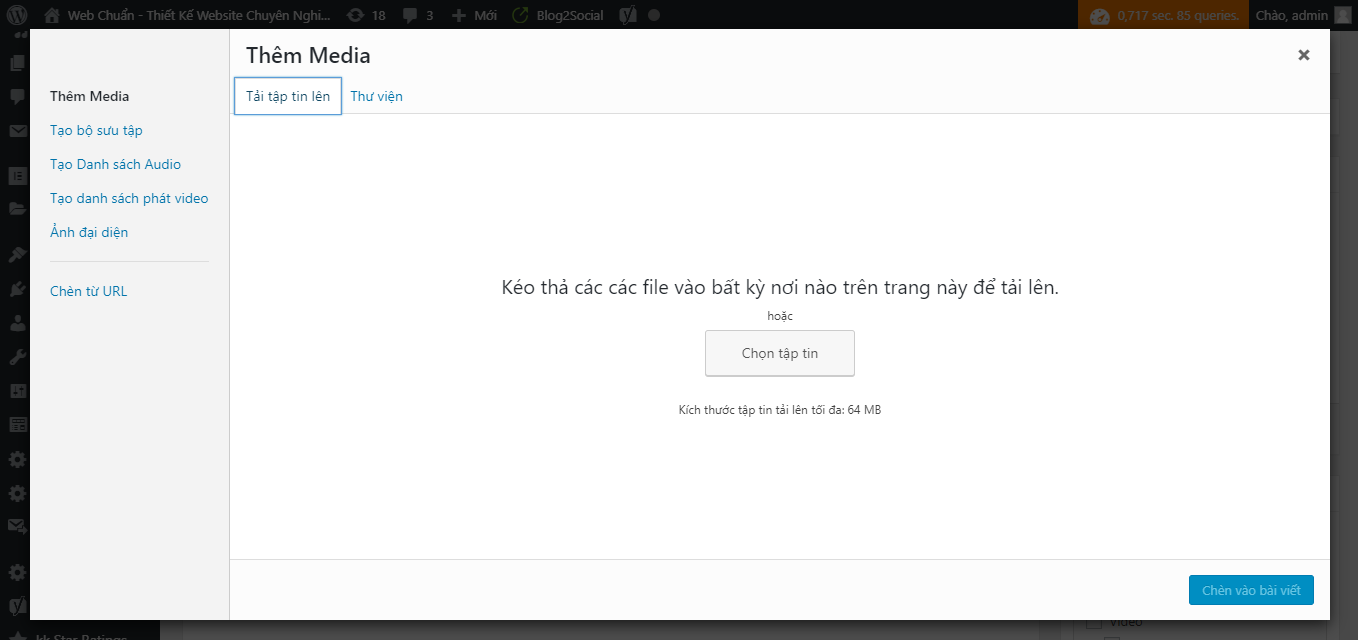Click the Blog2Social admin bar icon

[520, 15]
